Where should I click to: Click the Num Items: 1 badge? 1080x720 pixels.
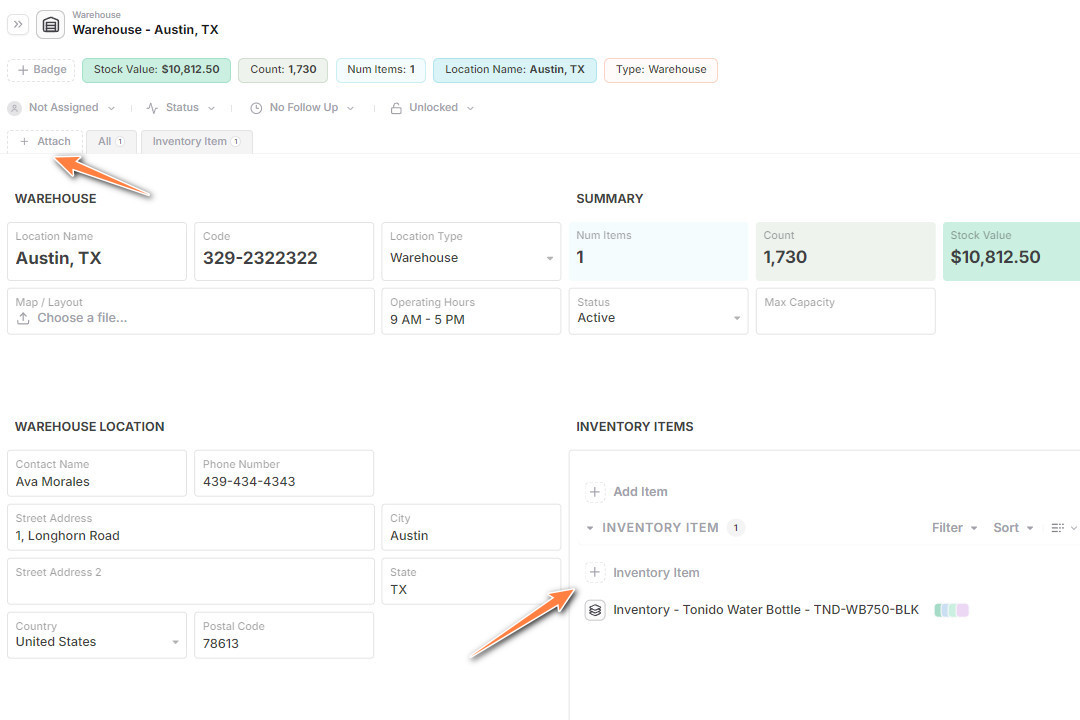381,70
